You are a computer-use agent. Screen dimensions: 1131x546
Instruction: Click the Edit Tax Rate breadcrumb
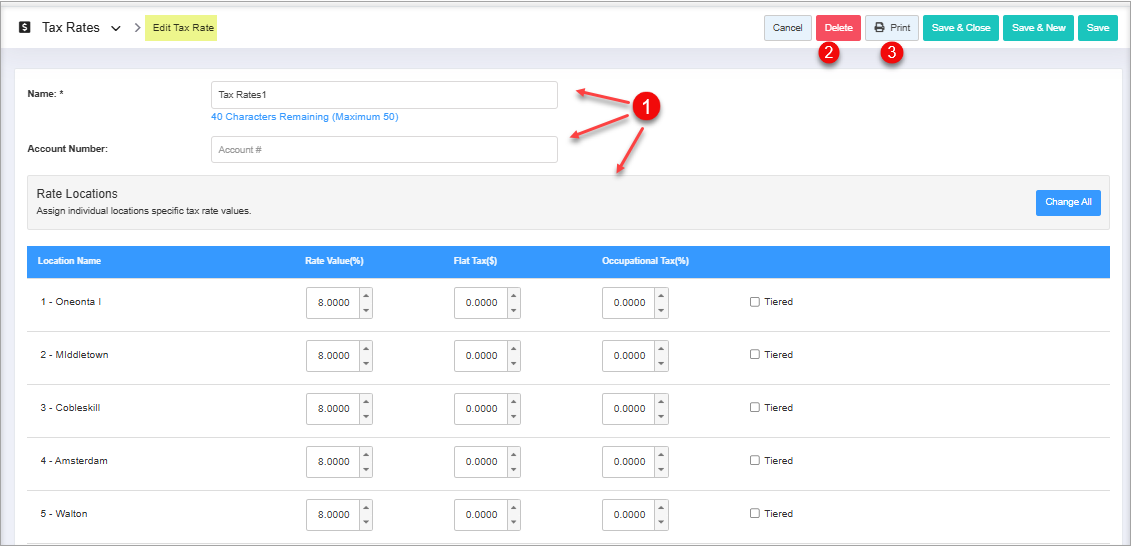[181, 28]
